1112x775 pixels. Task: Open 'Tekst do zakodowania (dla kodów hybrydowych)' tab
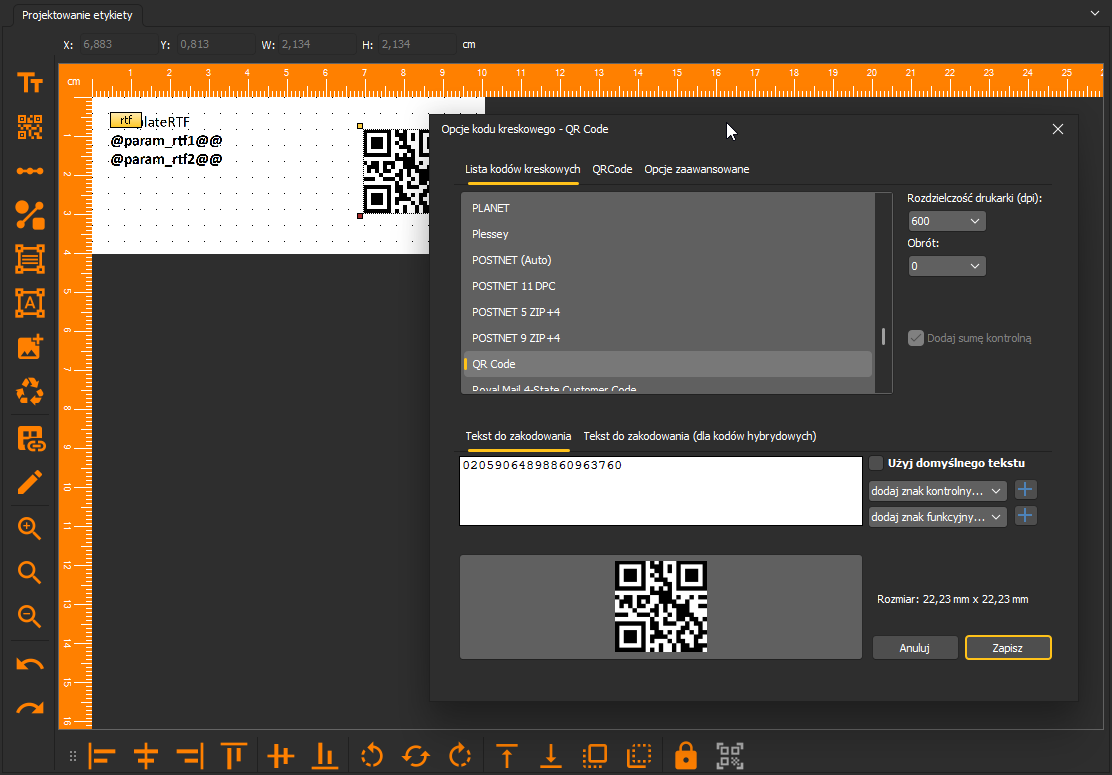700,436
